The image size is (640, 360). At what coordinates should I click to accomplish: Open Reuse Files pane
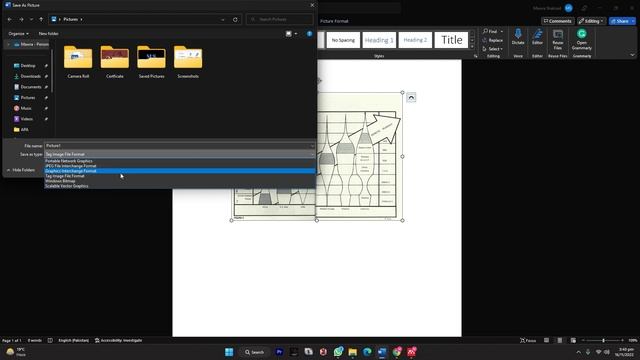[558, 39]
